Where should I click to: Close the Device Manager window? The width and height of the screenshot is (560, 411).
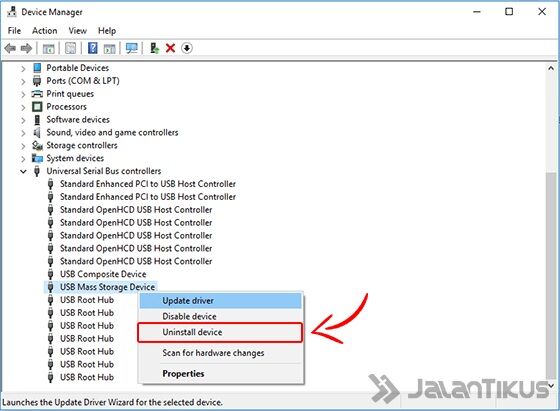tap(542, 12)
